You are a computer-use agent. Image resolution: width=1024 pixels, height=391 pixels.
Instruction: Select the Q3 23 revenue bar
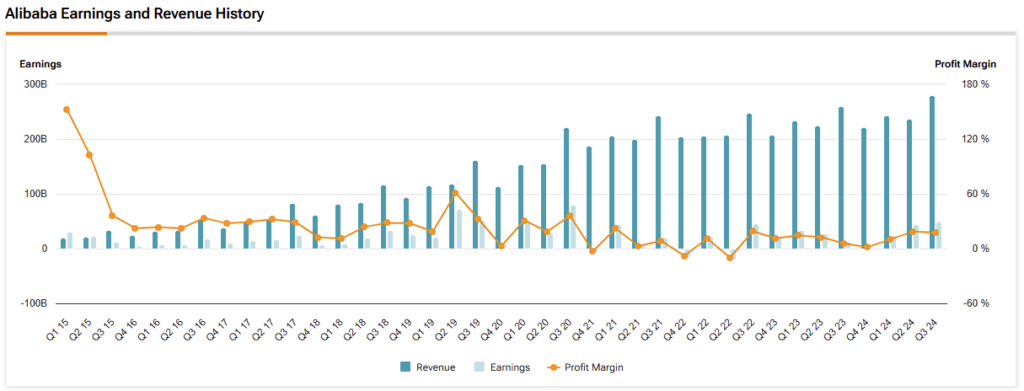click(841, 178)
